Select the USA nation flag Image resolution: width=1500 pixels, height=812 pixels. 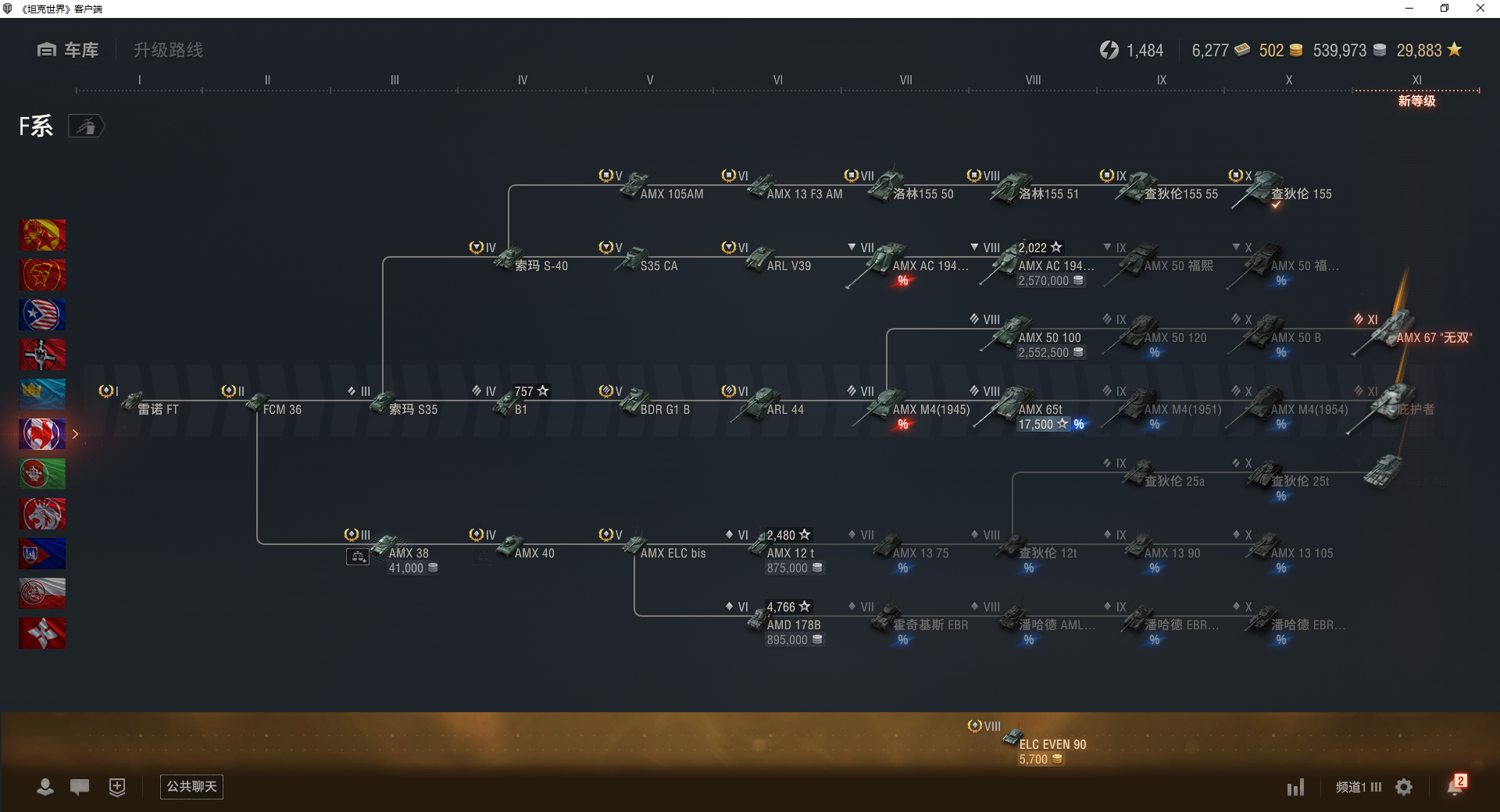[x=42, y=315]
